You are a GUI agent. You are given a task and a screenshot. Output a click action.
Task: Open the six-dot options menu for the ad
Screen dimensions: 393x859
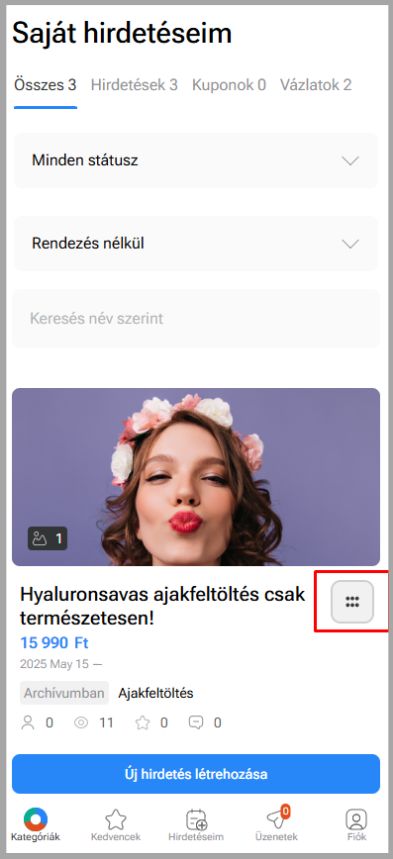tap(352, 602)
